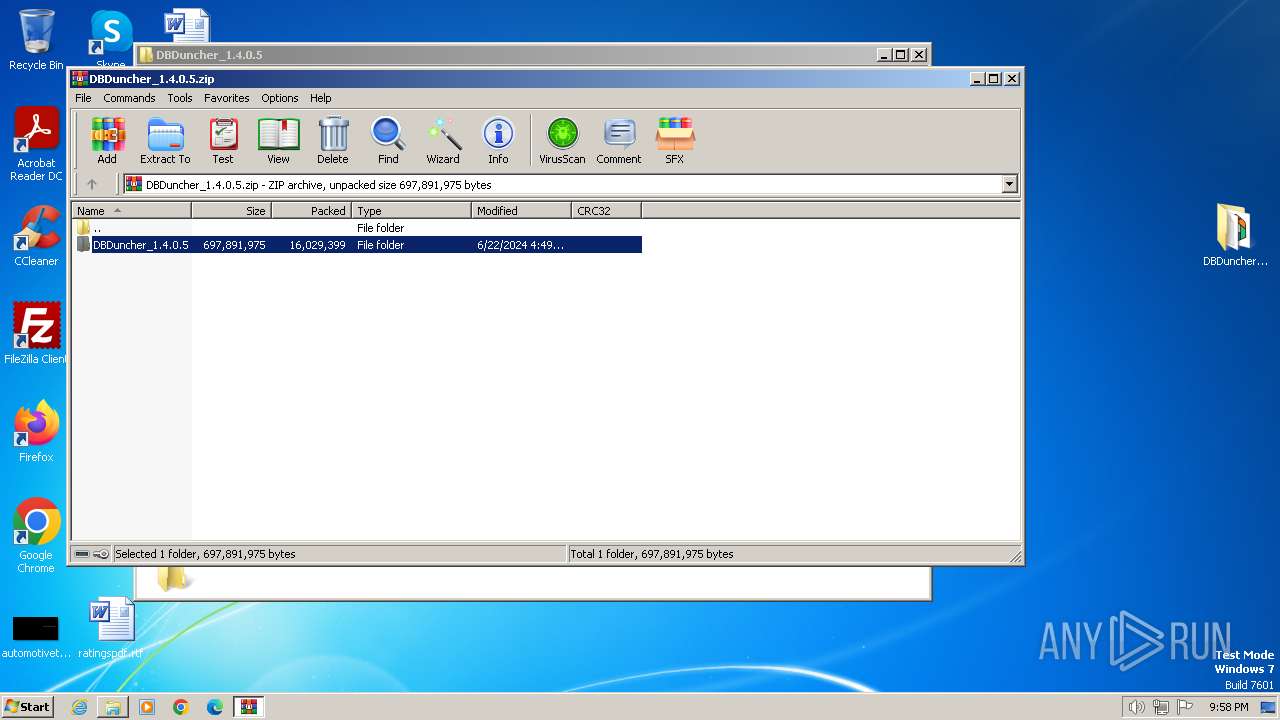Open the Windows Start menu
Screen dimensions: 1280x720
(x=27, y=707)
